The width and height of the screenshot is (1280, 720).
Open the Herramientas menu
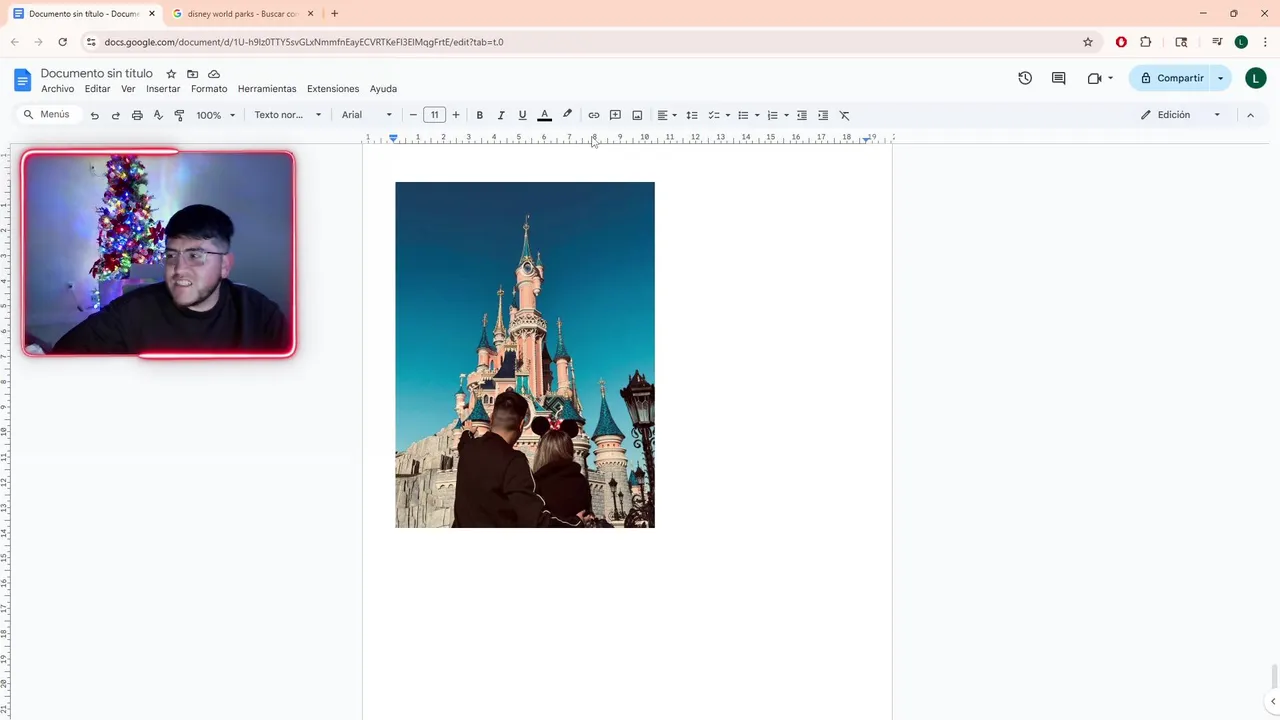click(267, 89)
